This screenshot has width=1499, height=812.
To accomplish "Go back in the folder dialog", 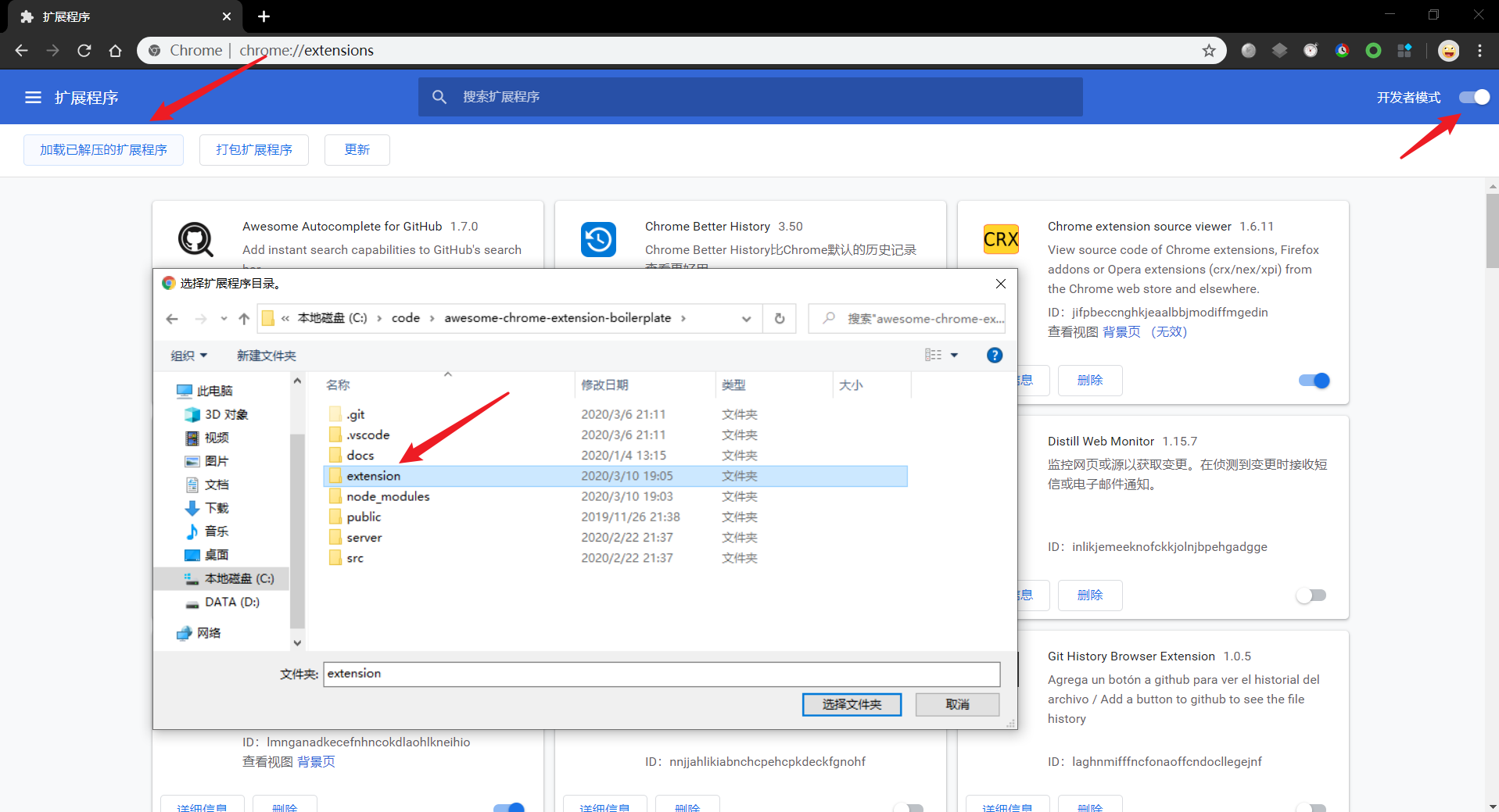I will tap(172, 319).
